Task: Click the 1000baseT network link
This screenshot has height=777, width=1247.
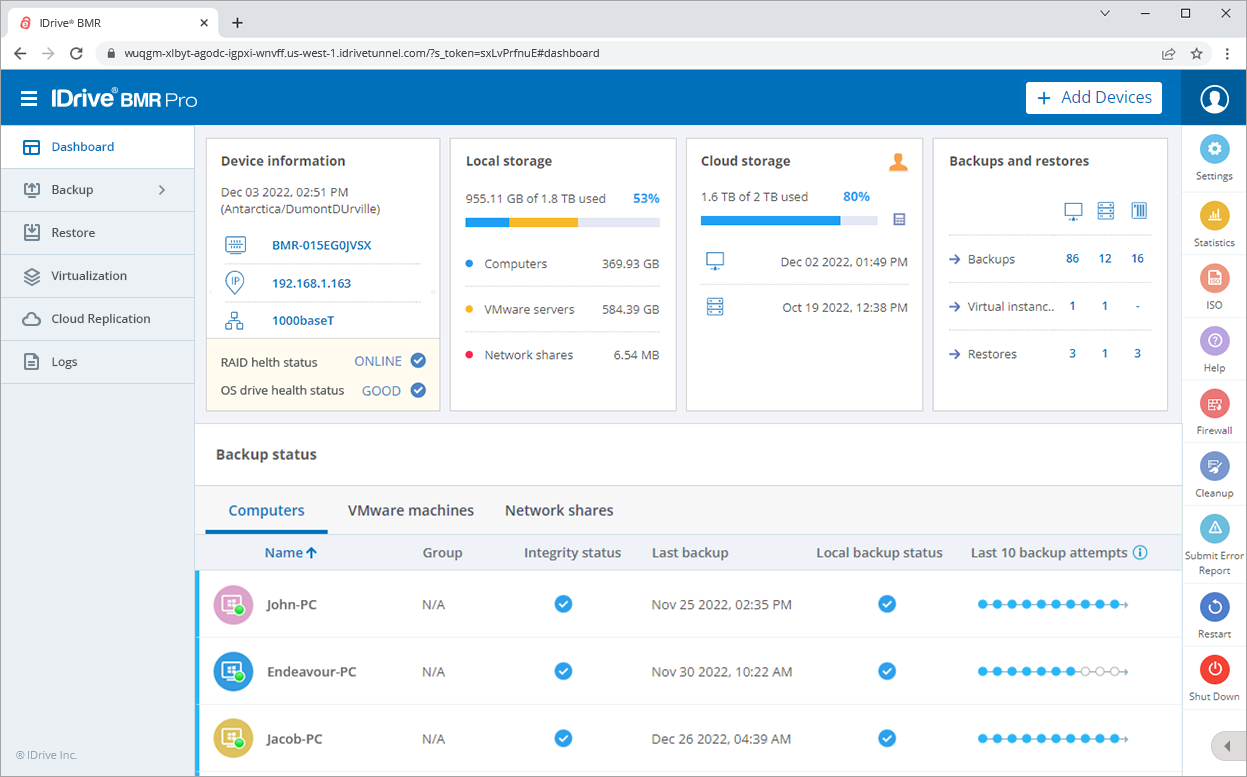Action: (x=304, y=321)
